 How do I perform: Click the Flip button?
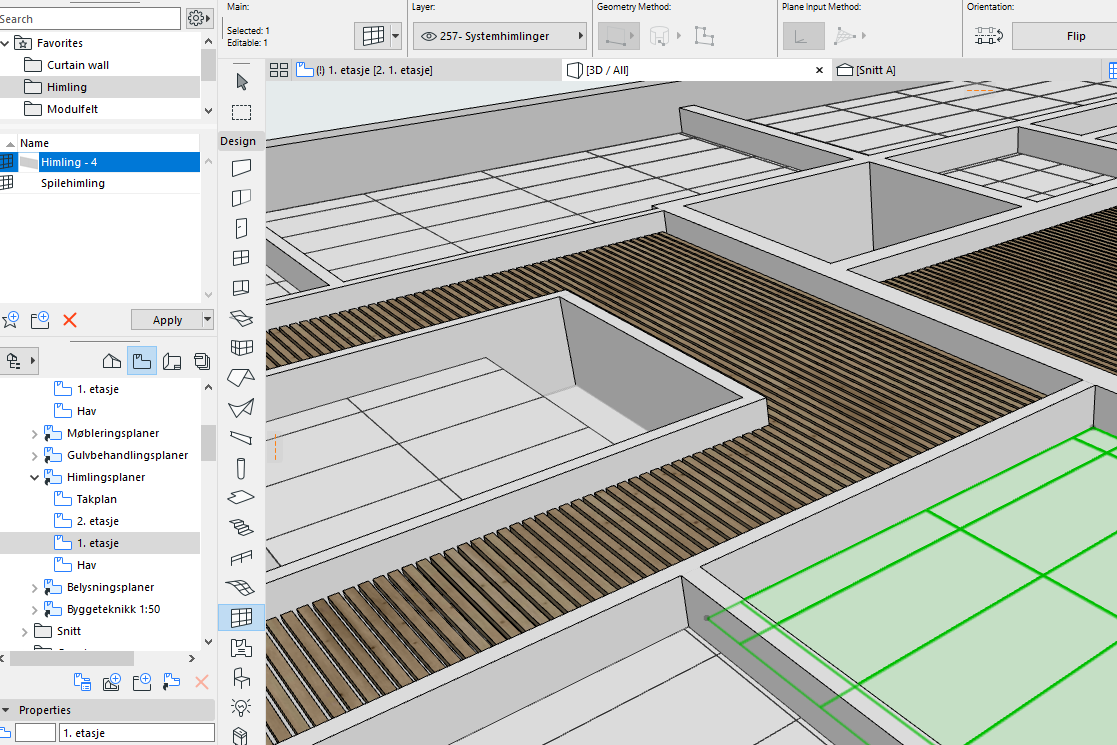[x=1064, y=36]
